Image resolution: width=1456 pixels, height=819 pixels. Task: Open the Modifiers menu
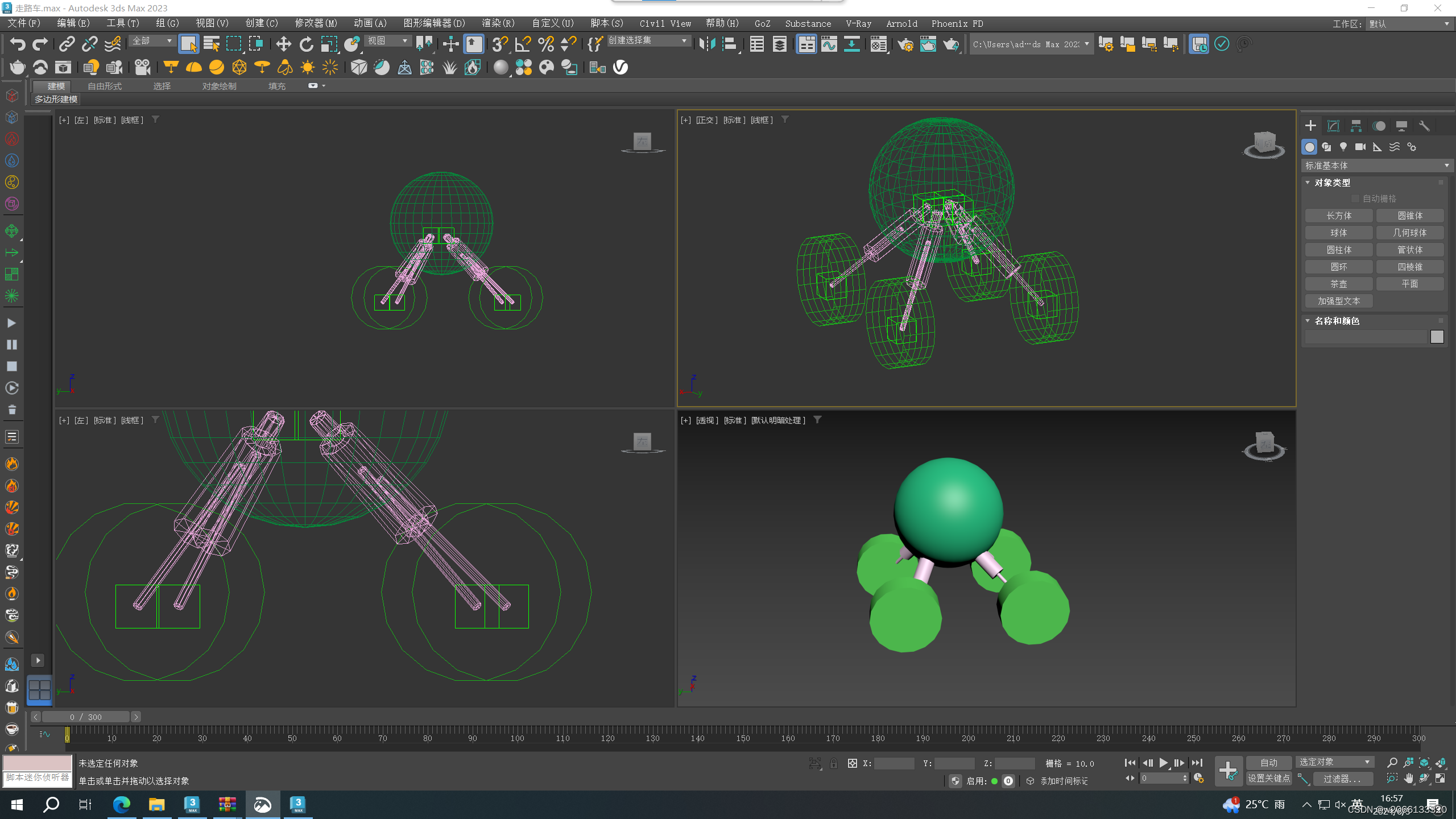(316, 23)
